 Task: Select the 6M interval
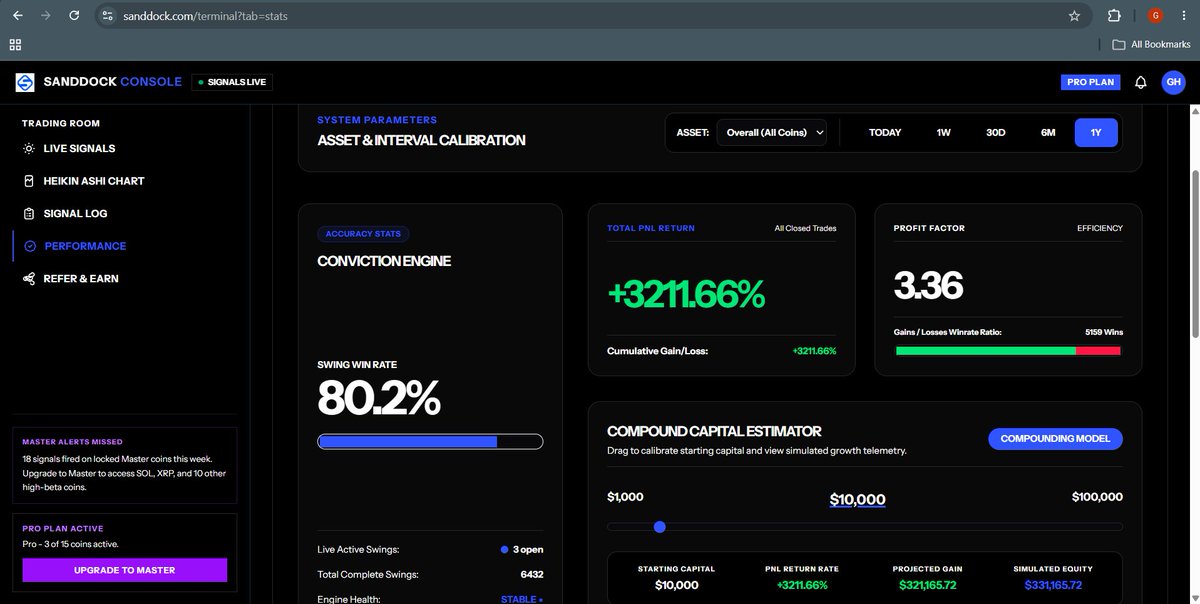pyautogui.click(x=1048, y=132)
